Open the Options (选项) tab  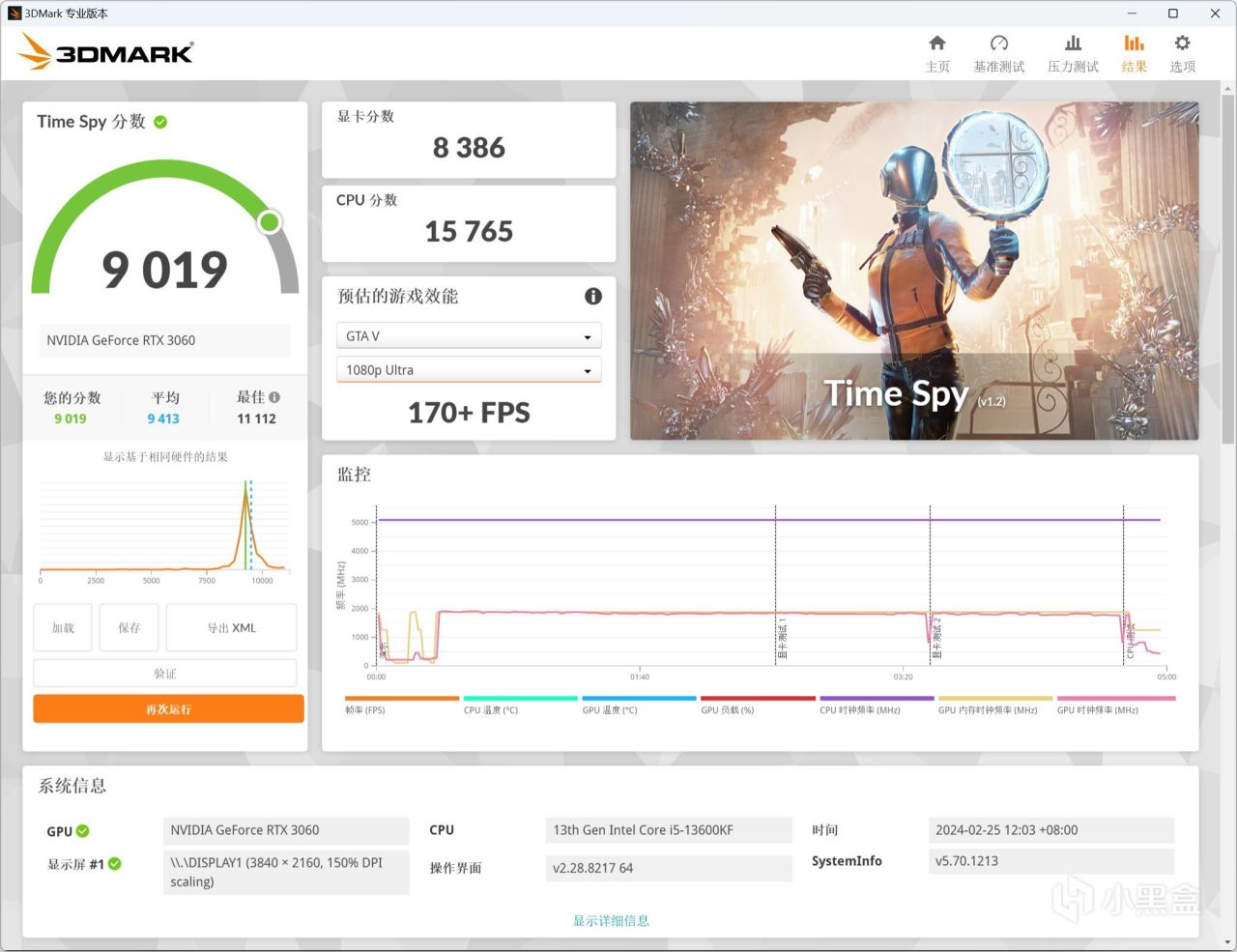1182,53
